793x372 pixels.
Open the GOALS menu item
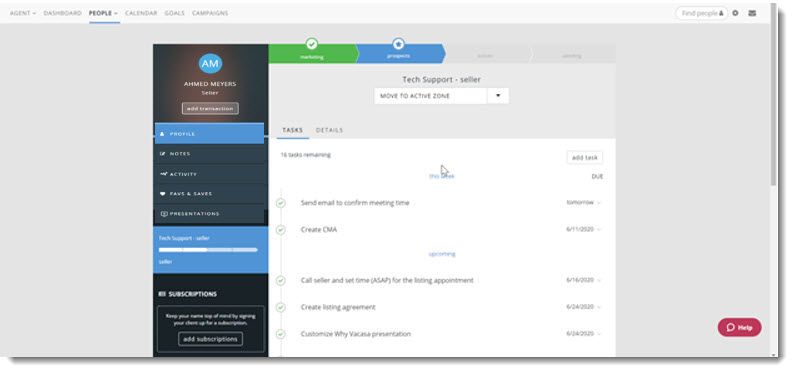pos(174,13)
